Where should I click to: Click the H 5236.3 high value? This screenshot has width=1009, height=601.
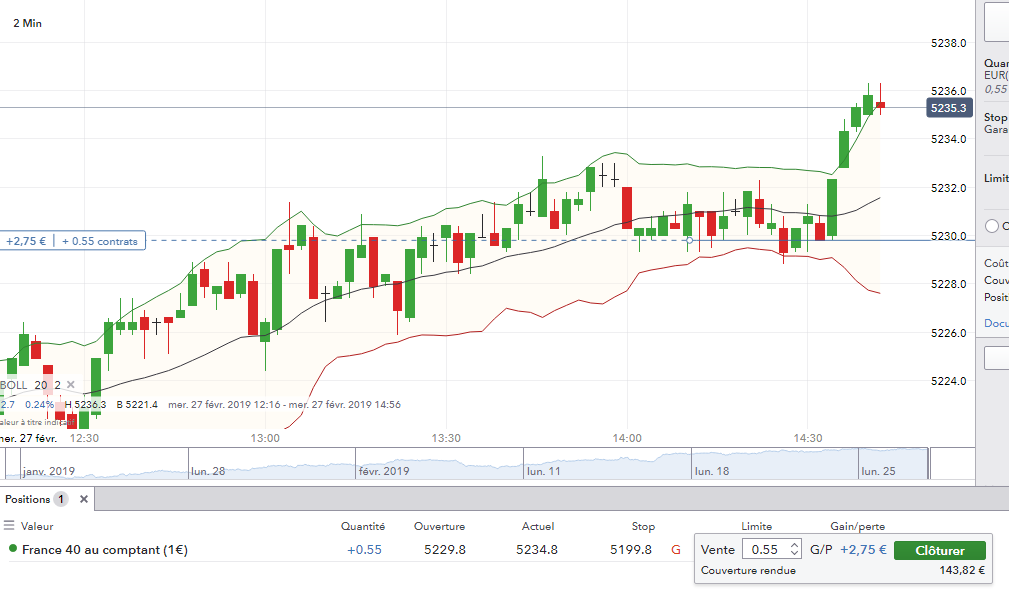86,405
